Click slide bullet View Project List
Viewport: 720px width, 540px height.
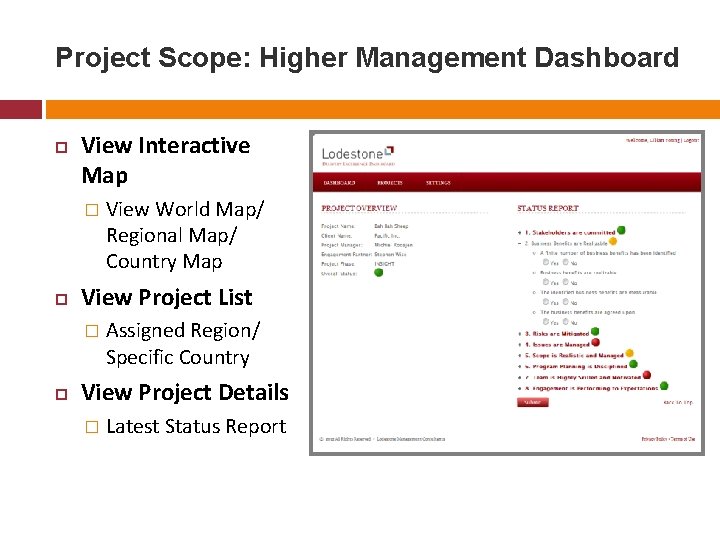[167, 298]
